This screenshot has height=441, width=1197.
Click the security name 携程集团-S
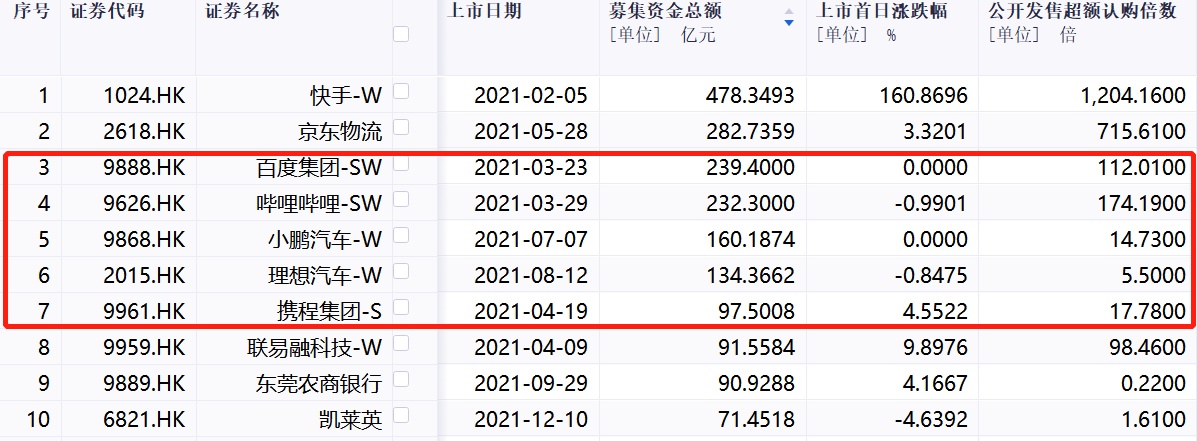(329, 311)
